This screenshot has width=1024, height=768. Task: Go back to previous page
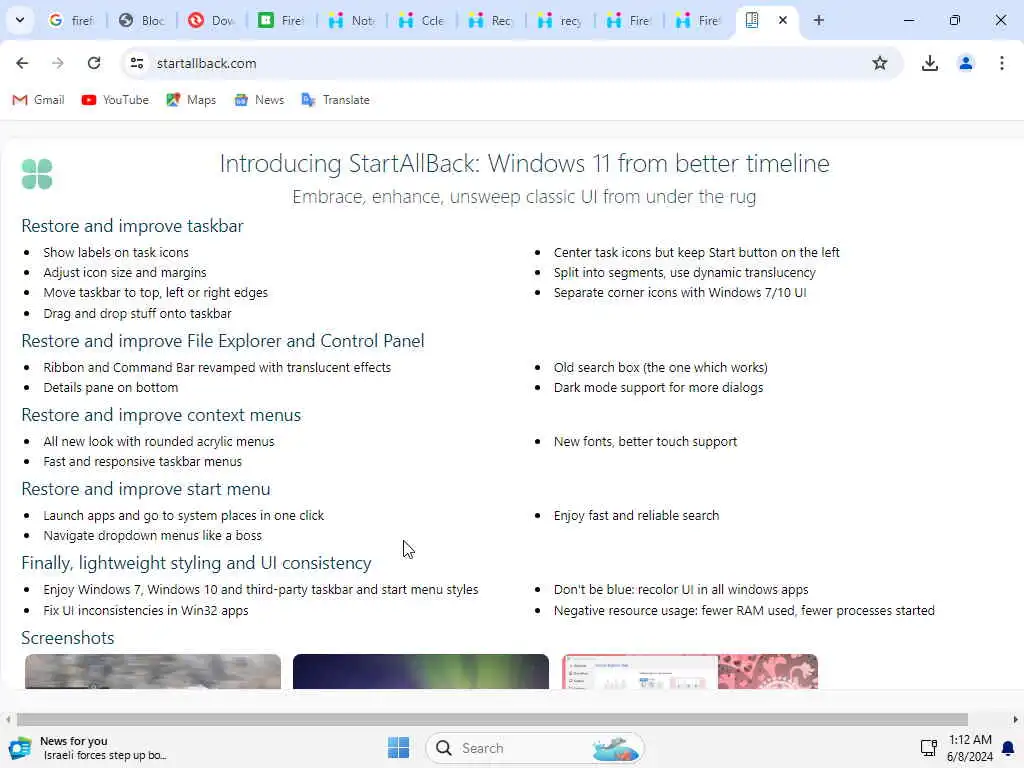[x=22, y=63]
